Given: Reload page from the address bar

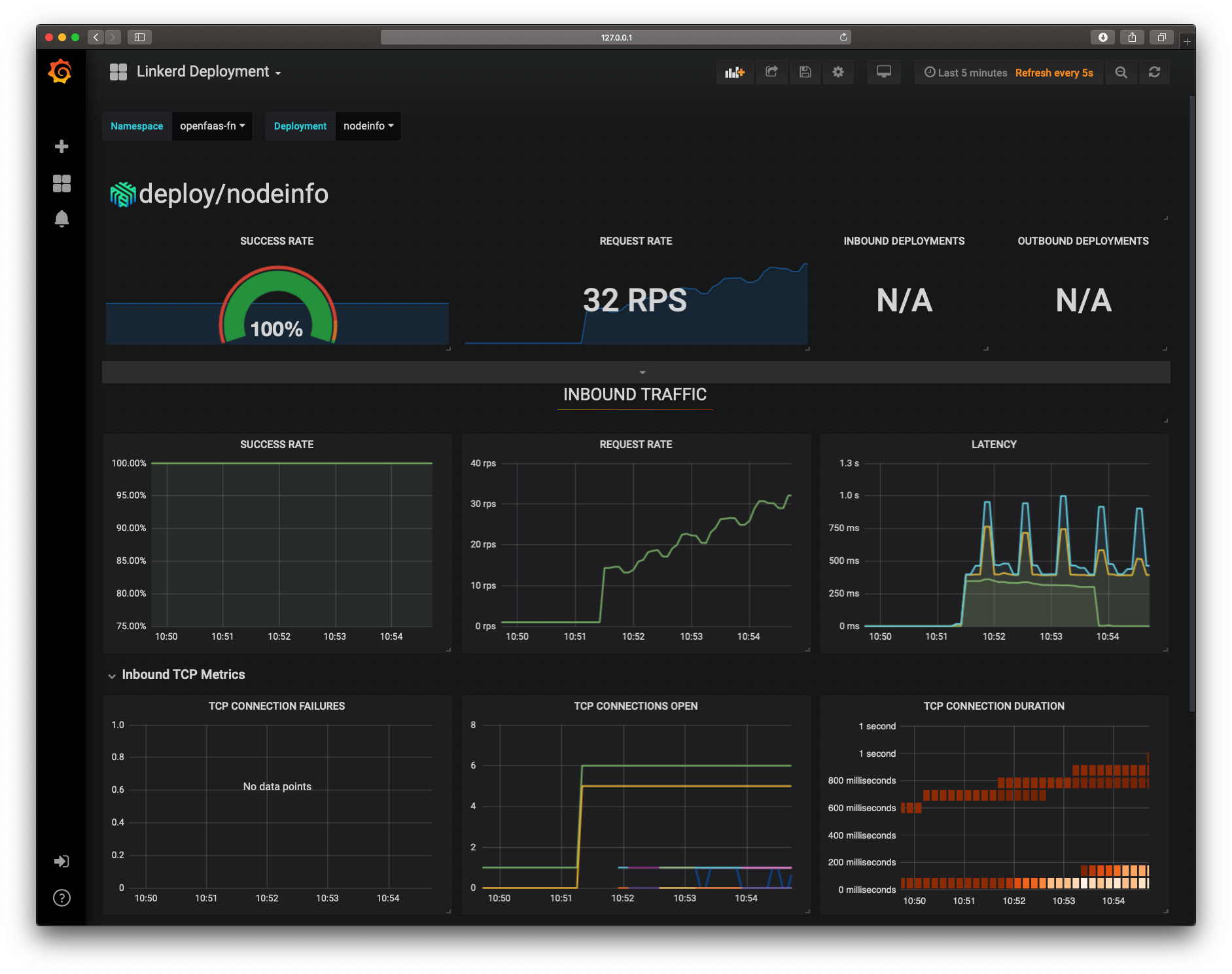Looking at the screenshot, I should [843, 37].
